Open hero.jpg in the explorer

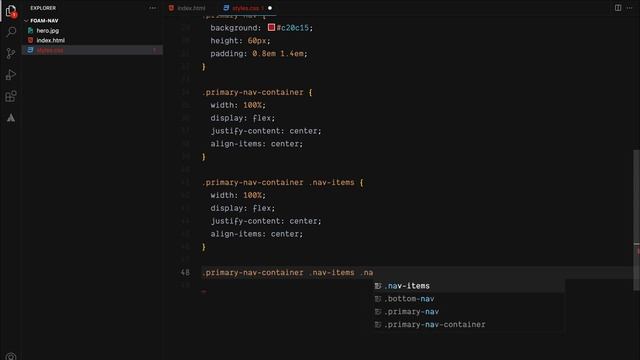pyautogui.click(x=47, y=31)
